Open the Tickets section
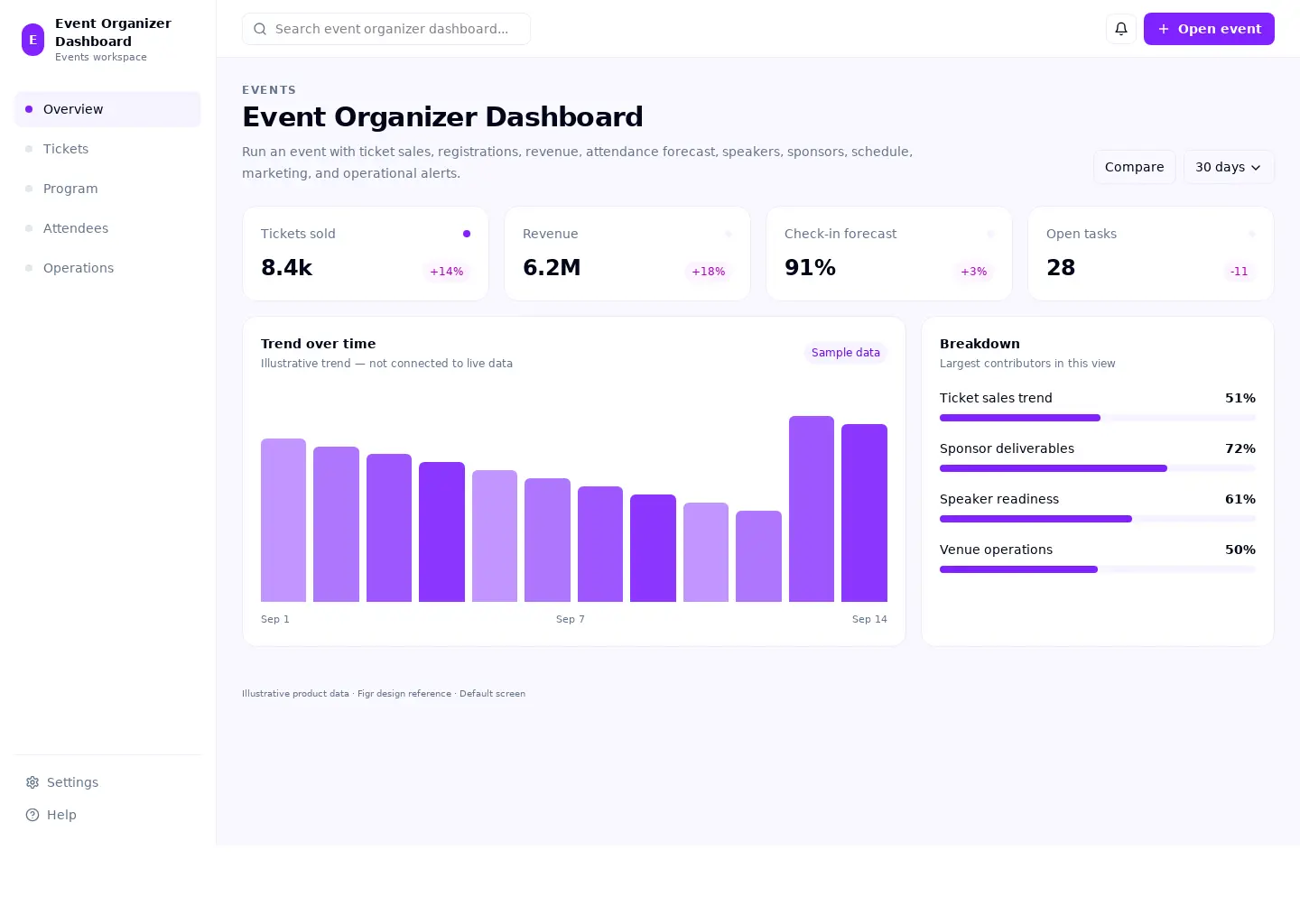Image resolution: width=1300 pixels, height=924 pixels. 107,149
